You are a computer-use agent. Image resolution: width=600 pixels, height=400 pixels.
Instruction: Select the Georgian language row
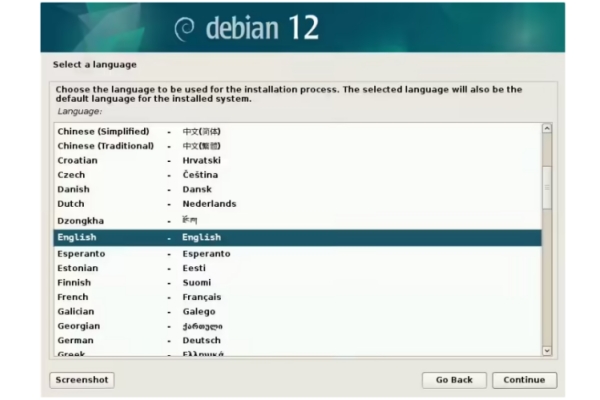(x=298, y=326)
